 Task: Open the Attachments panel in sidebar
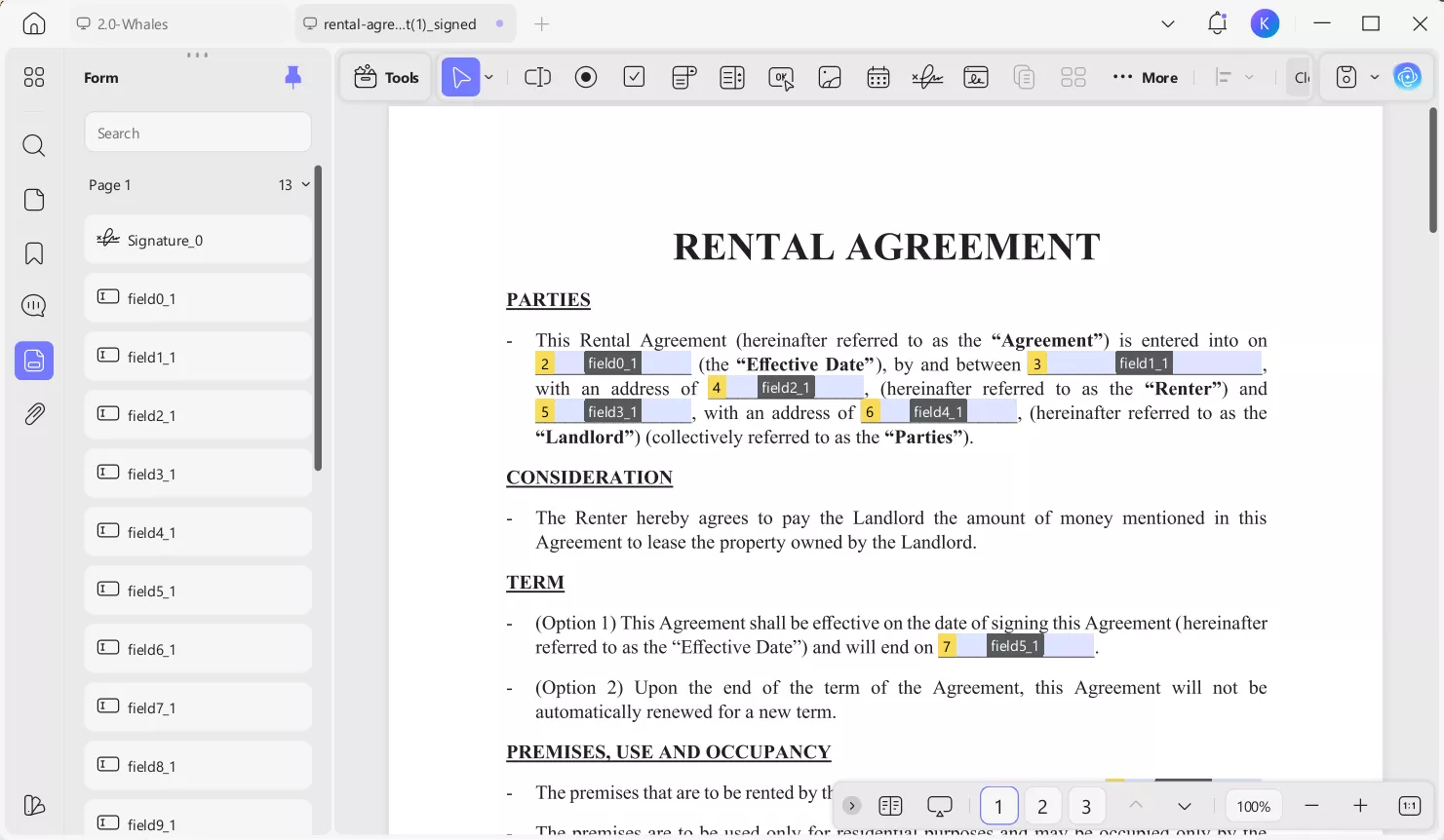33,413
